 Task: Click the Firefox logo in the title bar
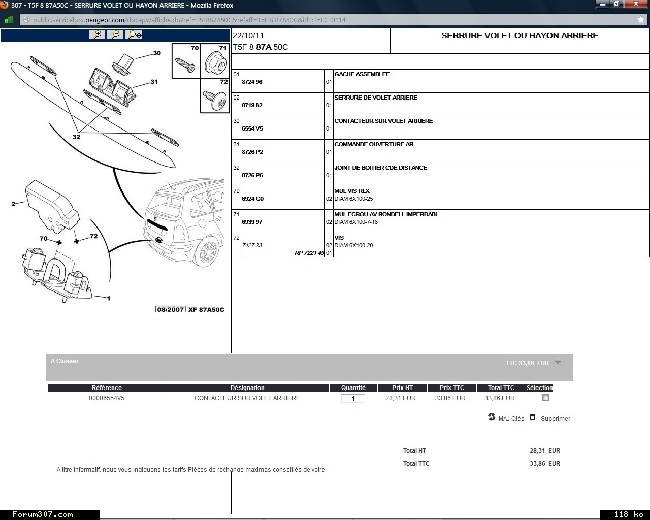5,5
